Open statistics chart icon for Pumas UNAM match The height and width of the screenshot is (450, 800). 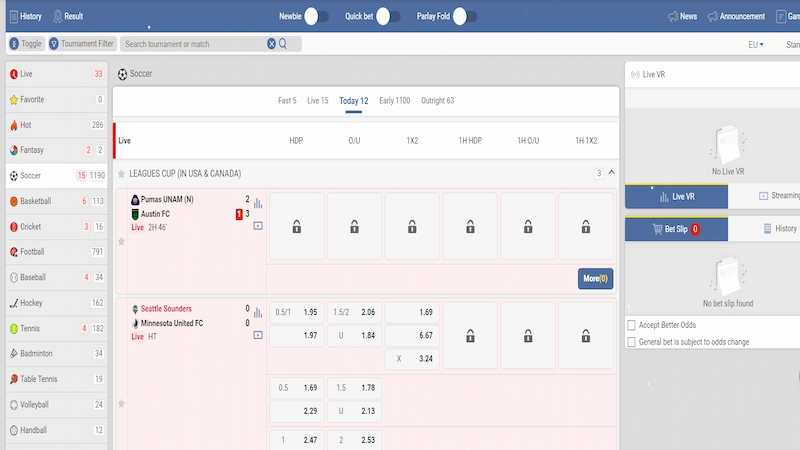(x=258, y=204)
